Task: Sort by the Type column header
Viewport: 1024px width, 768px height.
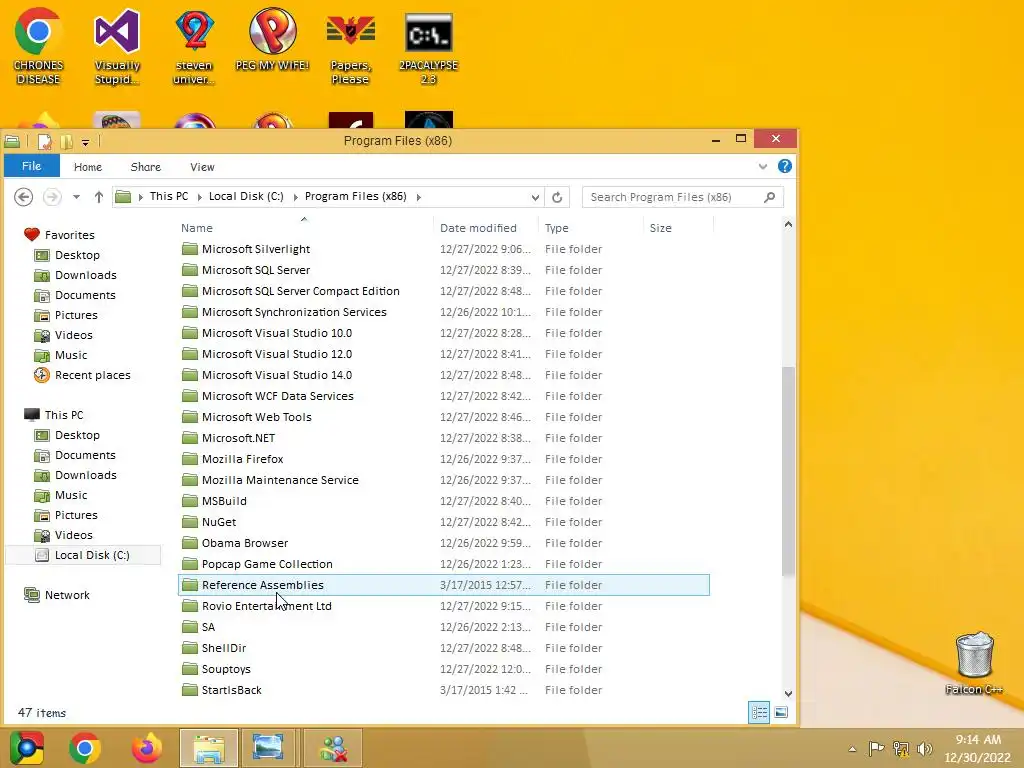Action: (590, 228)
